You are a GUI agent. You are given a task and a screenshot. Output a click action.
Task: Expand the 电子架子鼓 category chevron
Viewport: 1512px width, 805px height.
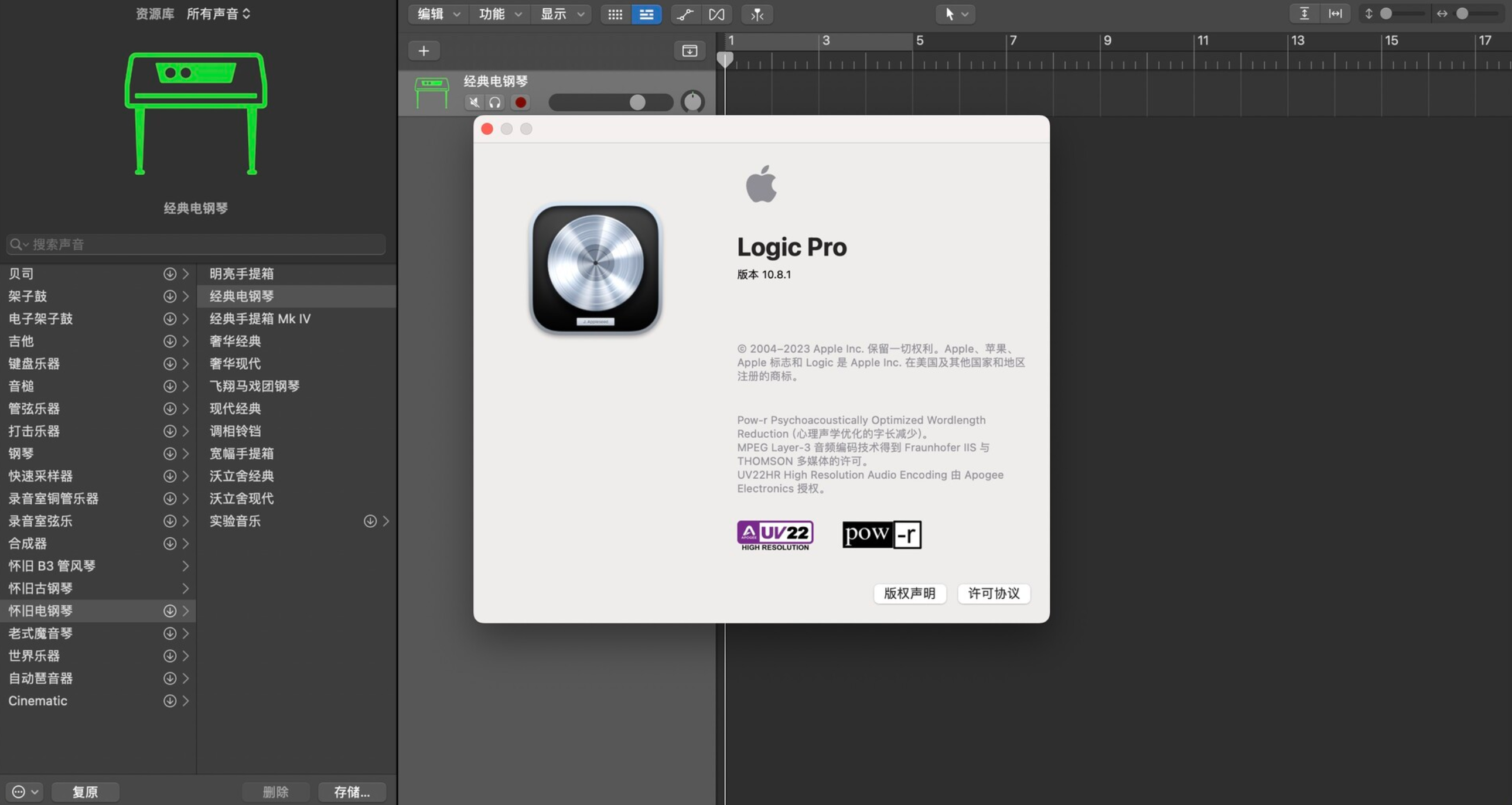pyautogui.click(x=186, y=319)
